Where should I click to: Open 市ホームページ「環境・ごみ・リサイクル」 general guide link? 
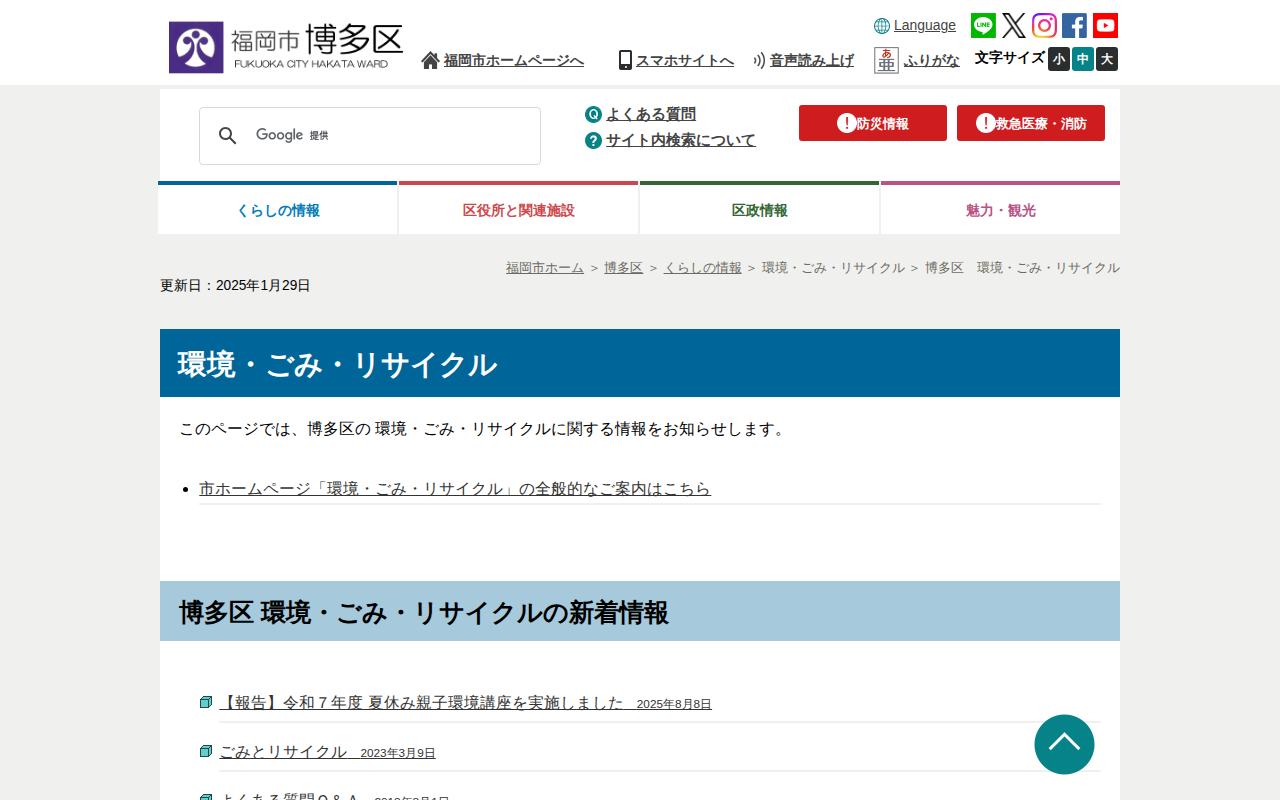[455, 489]
